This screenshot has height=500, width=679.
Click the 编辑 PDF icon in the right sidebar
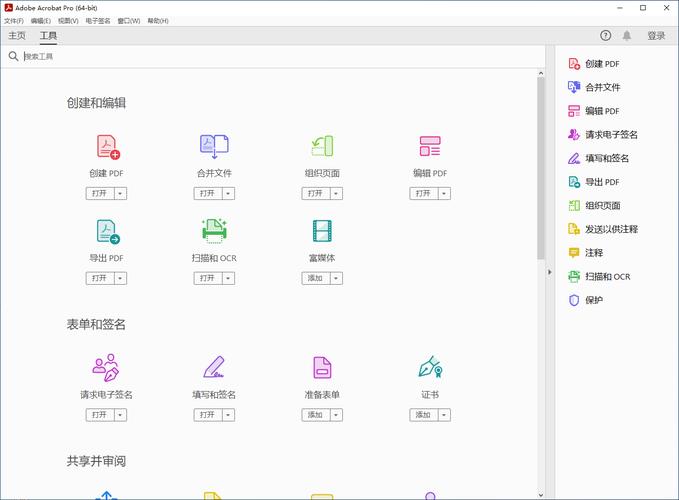point(574,111)
